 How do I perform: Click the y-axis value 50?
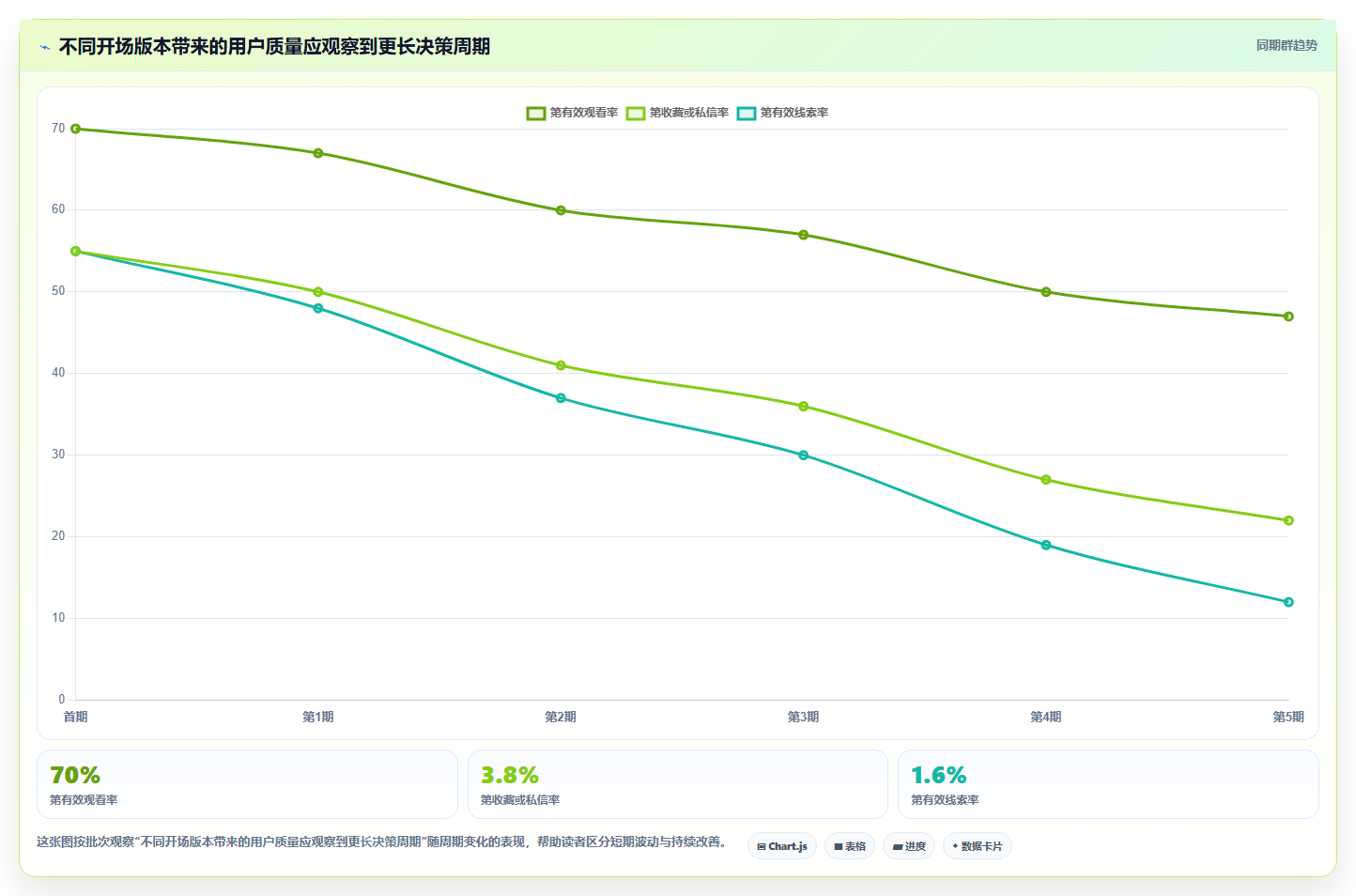[x=58, y=291]
